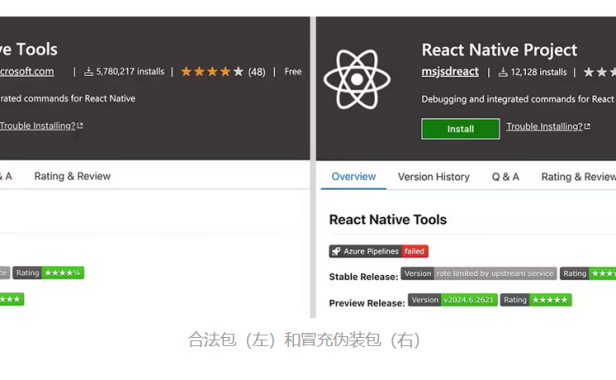This screenshot has height=380, width=616.
Task: Click the Azure Pipelines failed badge
Action: pos(378,251)
